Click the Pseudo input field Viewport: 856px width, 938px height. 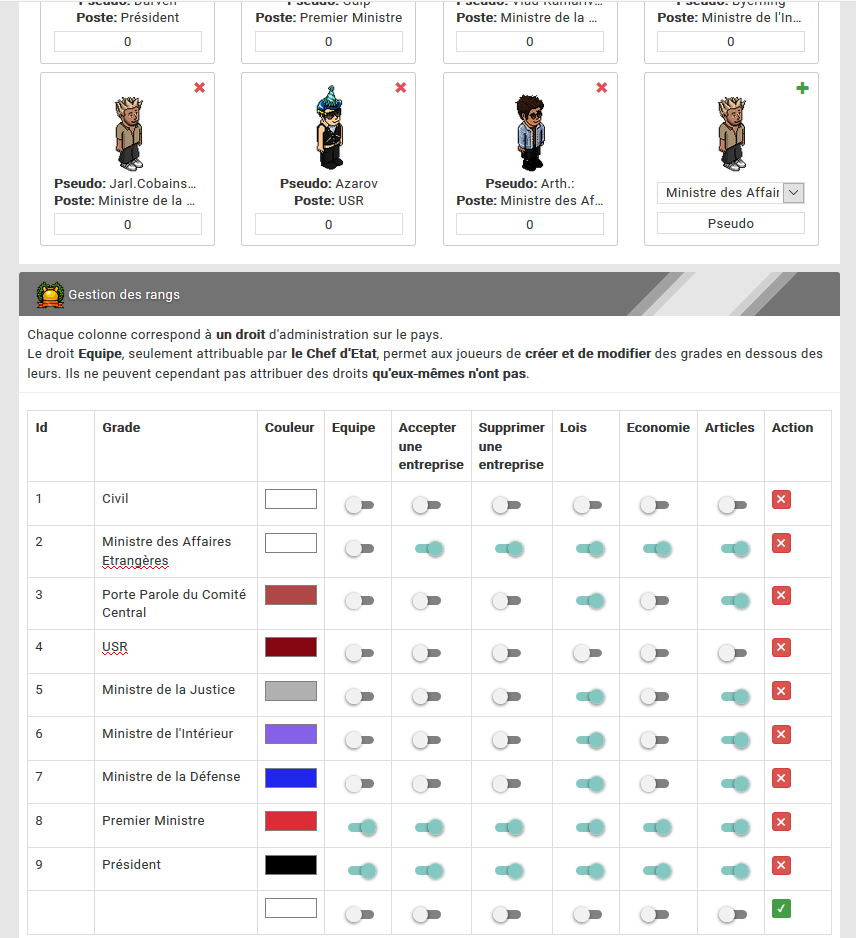730,224
